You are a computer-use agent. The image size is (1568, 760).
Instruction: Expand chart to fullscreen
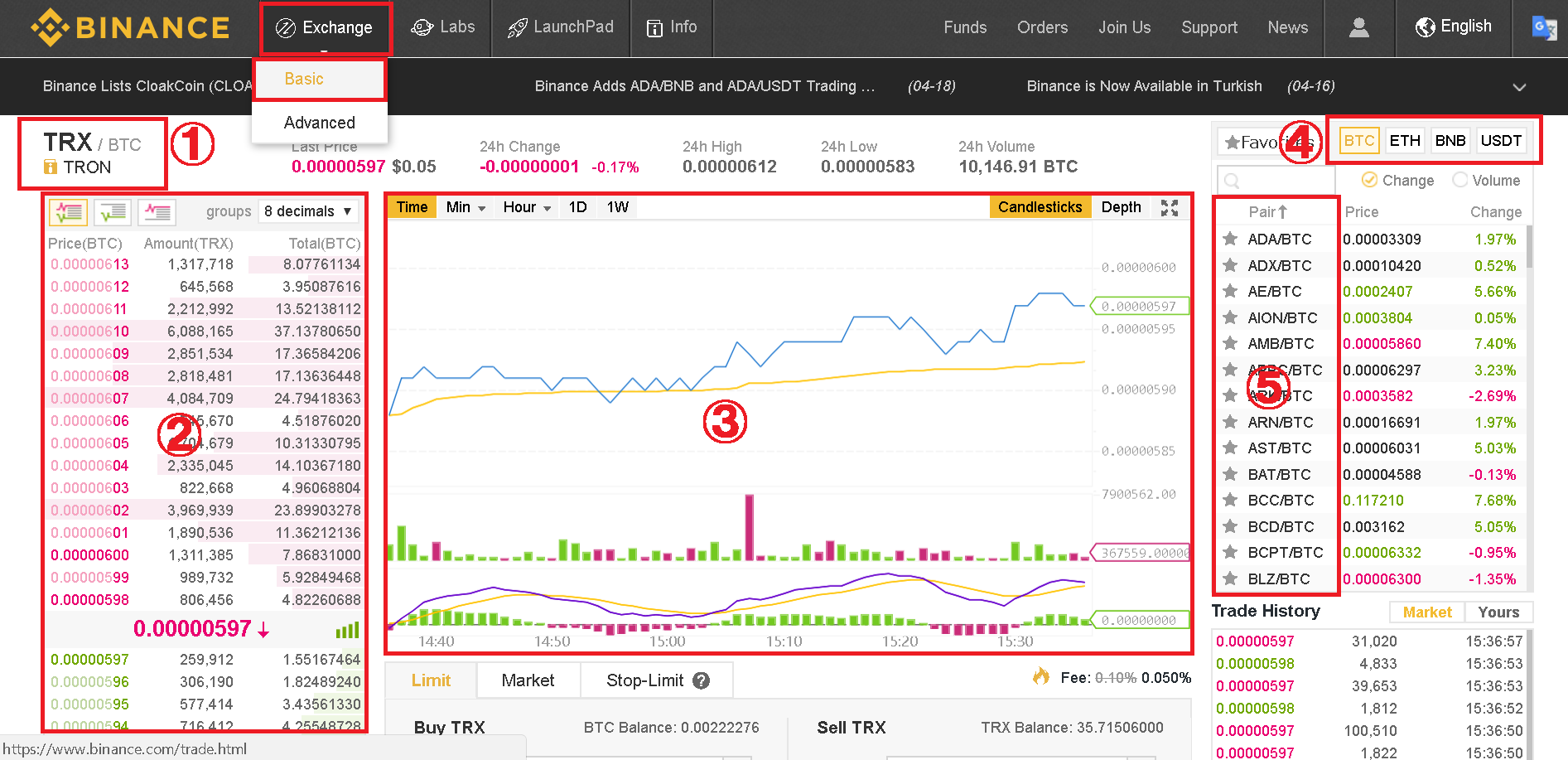1170,207
